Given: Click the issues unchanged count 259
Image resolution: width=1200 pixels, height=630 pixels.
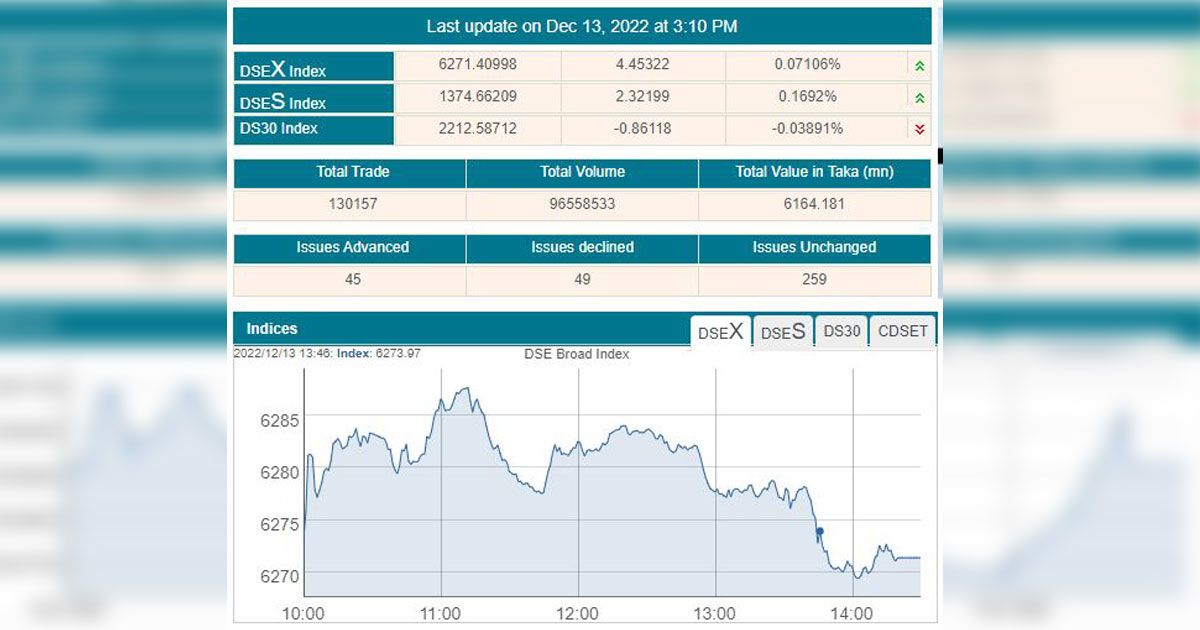Looking at the screenshot, I should point(815,279).
